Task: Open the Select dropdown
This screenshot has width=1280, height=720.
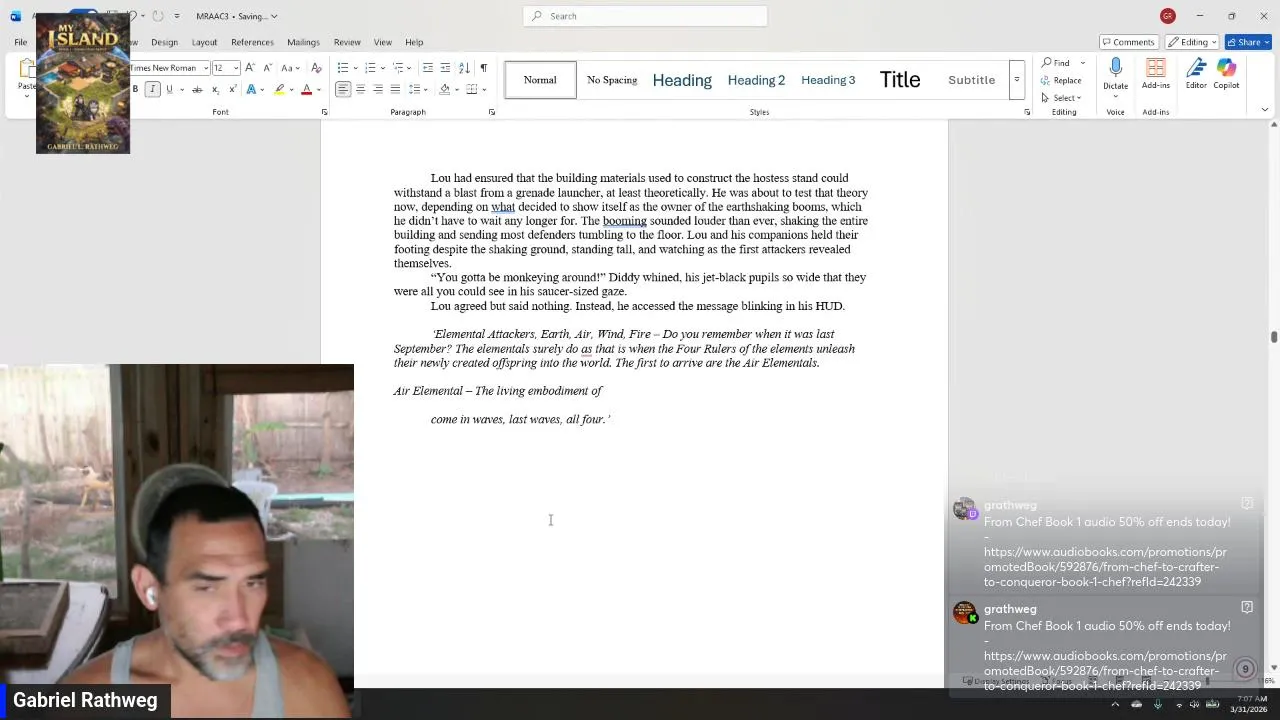Action: click(1062, 97)
